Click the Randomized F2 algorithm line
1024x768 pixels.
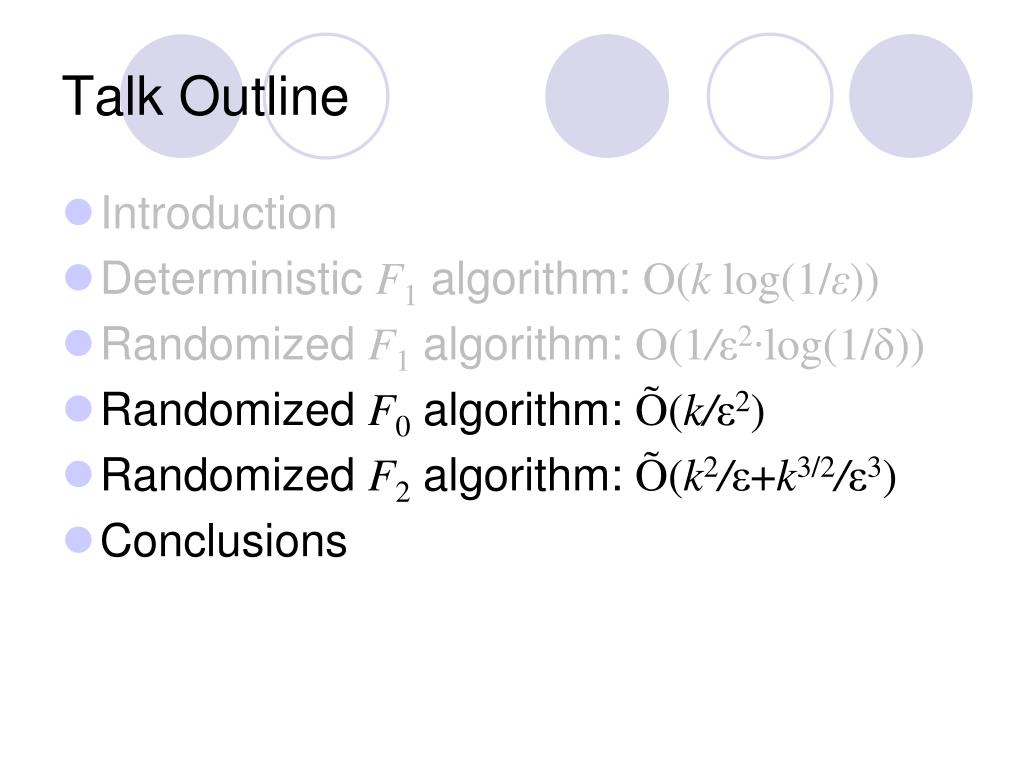tap(498, 477)
